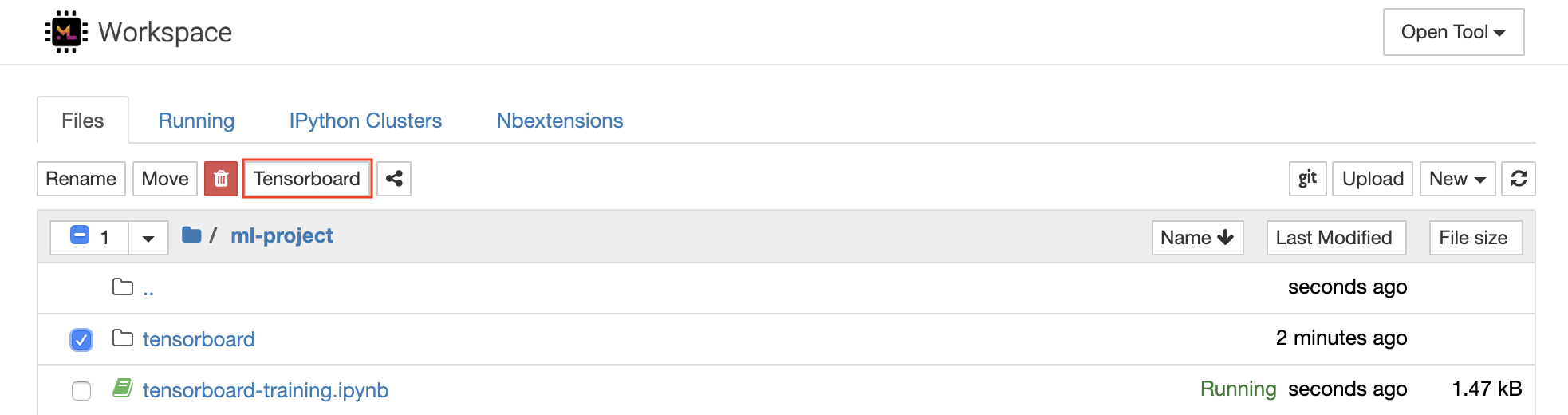Toggle the select-all checkbox in header
Screen dimensions: 1568x415
pos(80,235)
